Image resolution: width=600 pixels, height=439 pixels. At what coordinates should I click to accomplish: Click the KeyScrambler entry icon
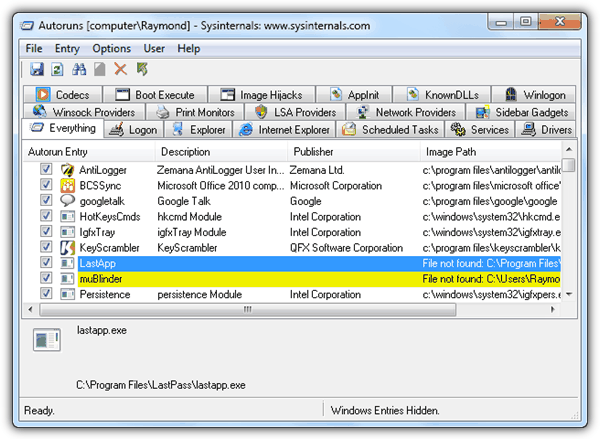(68, 248)
